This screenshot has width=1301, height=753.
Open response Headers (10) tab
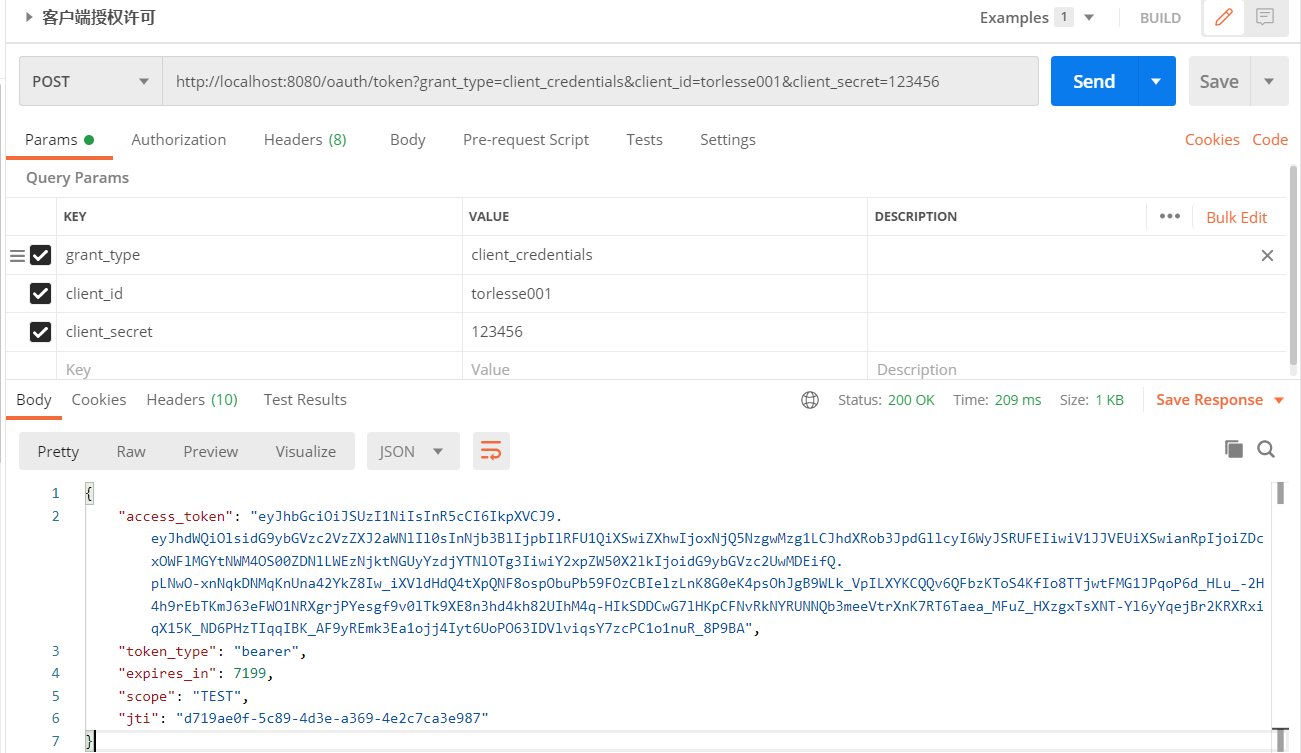tap(192, 400)
